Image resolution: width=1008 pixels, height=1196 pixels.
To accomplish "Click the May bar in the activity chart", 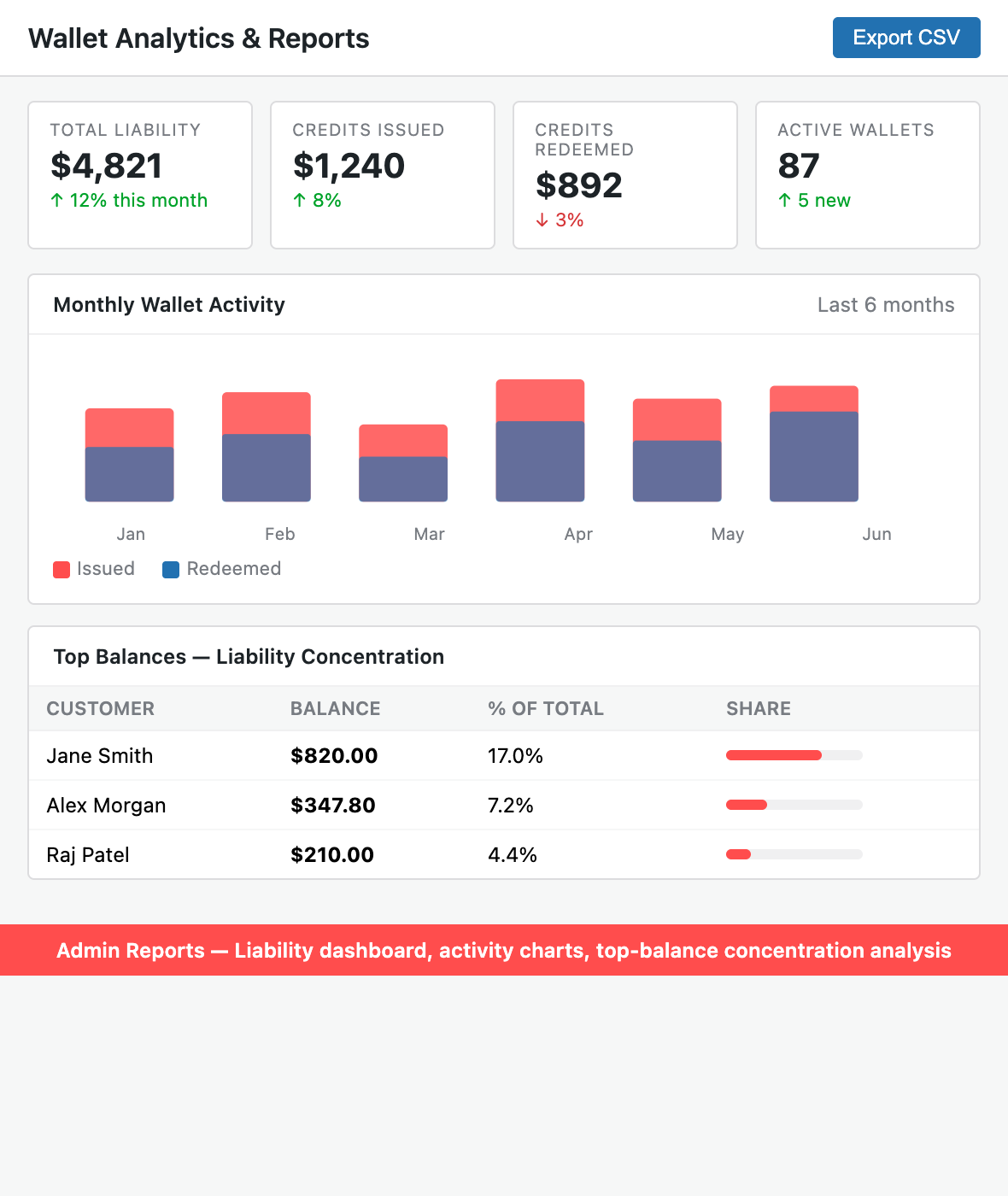I will coord(677,450).
